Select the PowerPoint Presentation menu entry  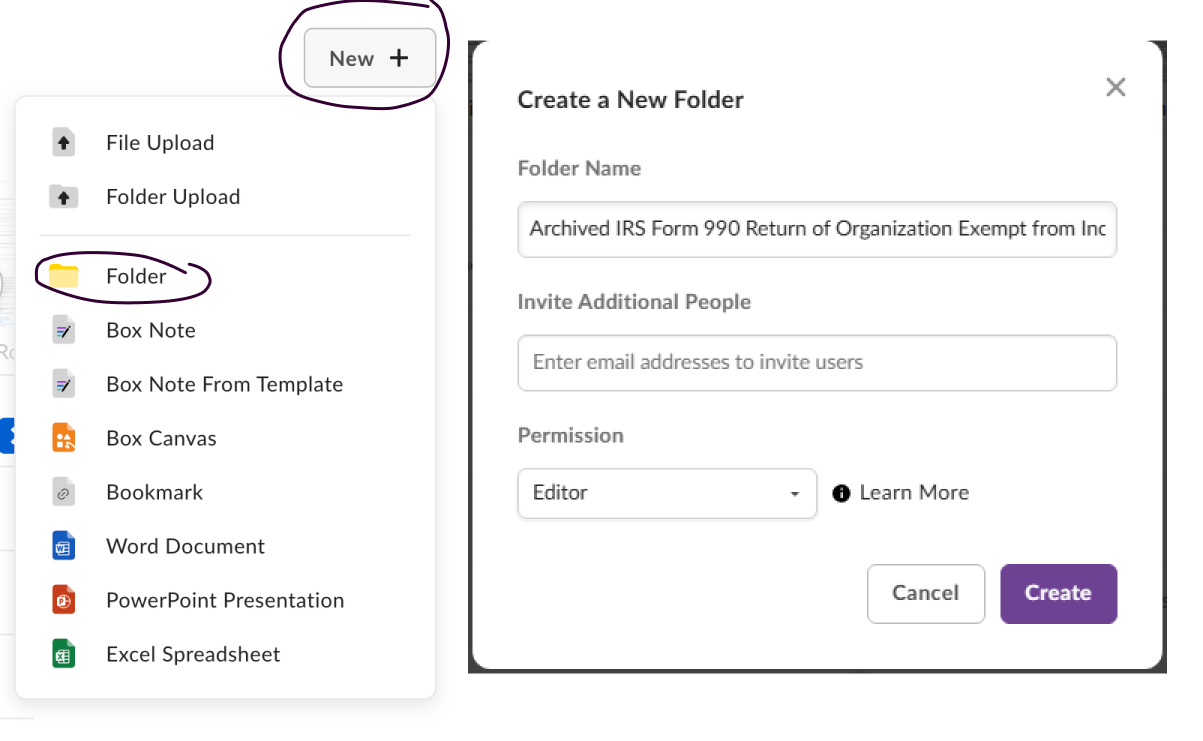(x=225, y=600)
